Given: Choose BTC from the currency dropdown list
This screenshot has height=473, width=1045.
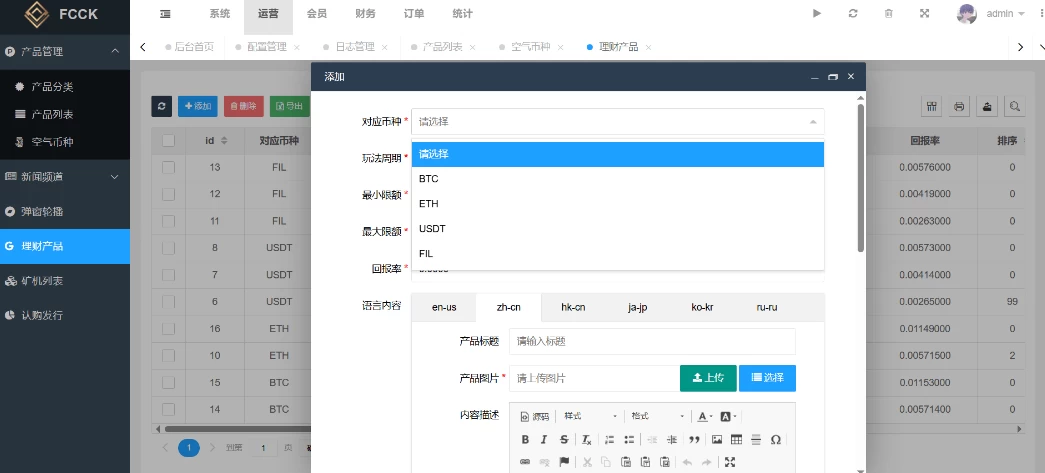Looking at the screenshot, I should 618,179.
